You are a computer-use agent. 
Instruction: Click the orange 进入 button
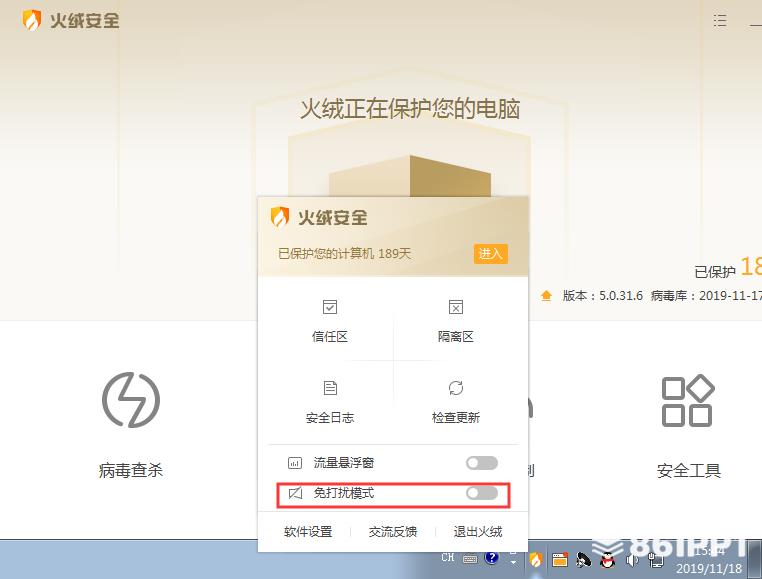(490, 254)
